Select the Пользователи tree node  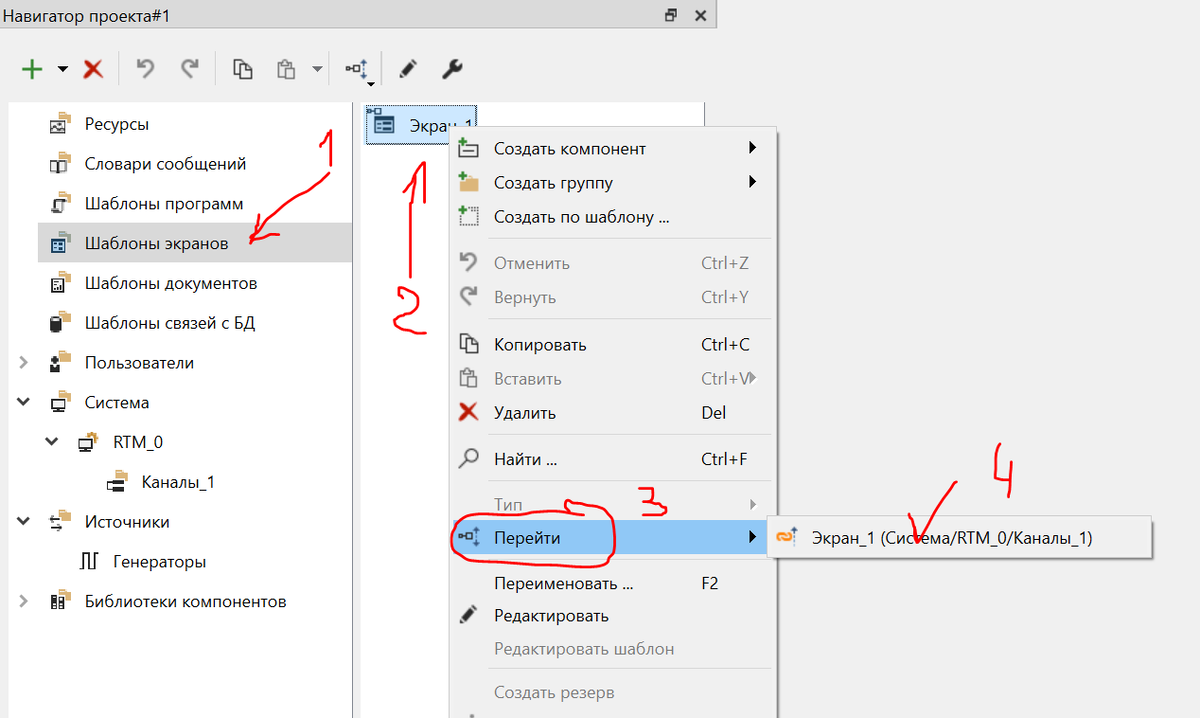139,363
